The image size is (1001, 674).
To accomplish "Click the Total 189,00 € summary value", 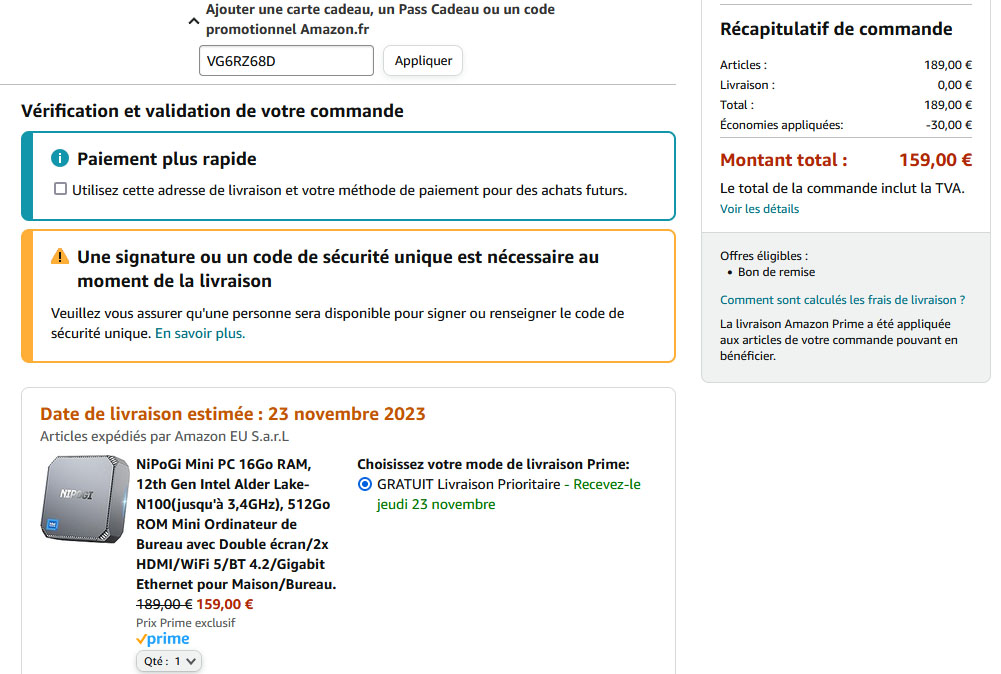I will [948, 105].
